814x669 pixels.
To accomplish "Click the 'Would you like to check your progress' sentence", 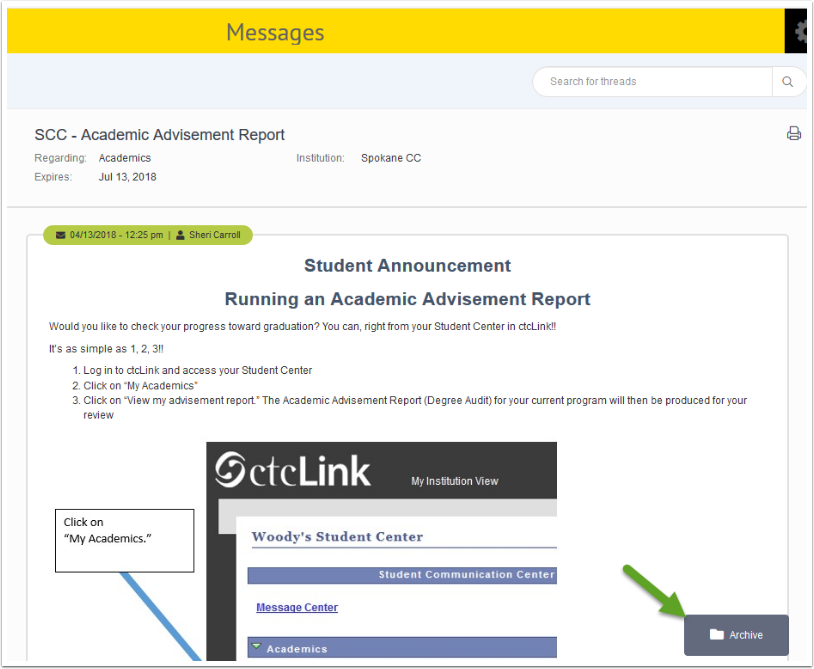I will click(x=303, y=326).
